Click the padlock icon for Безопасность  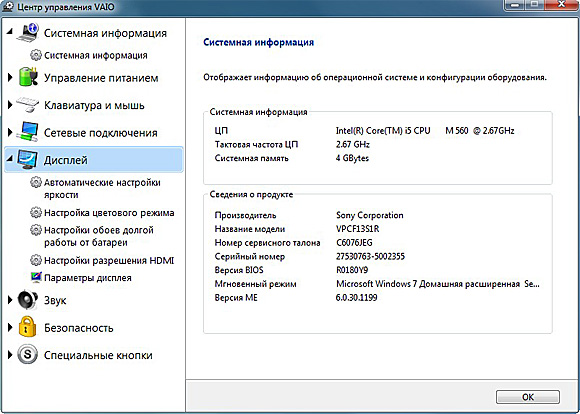[27, 327]
